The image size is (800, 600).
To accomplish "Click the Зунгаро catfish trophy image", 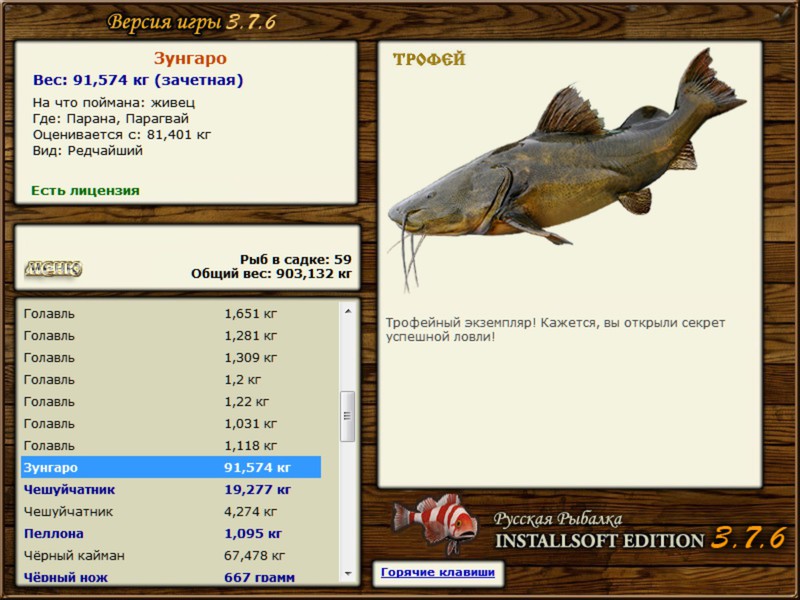I will 566,170.
